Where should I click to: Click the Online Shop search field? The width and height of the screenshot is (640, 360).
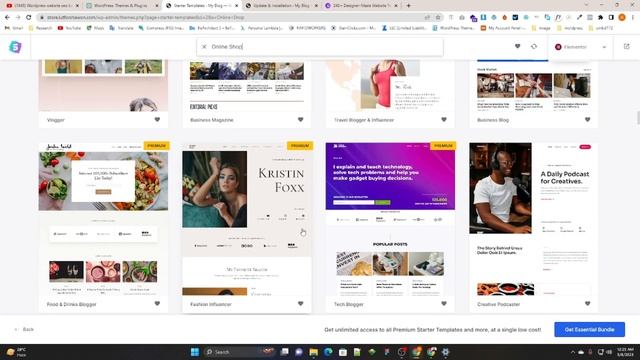[x=320, y=47]
